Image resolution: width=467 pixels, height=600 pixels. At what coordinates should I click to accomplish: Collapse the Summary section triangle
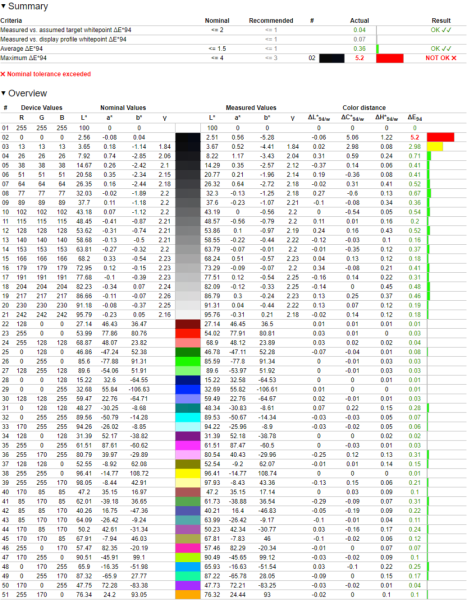point(3,6)
